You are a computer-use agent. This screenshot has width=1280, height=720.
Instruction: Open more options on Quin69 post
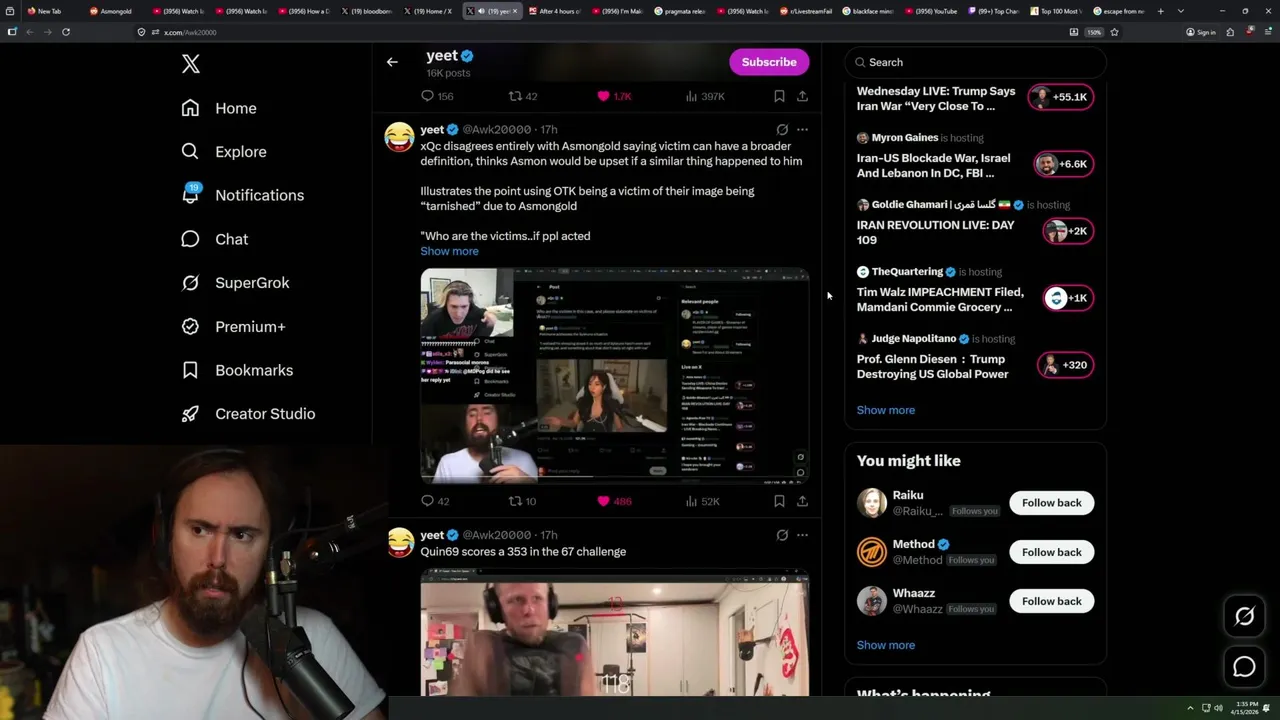[802, 535]
